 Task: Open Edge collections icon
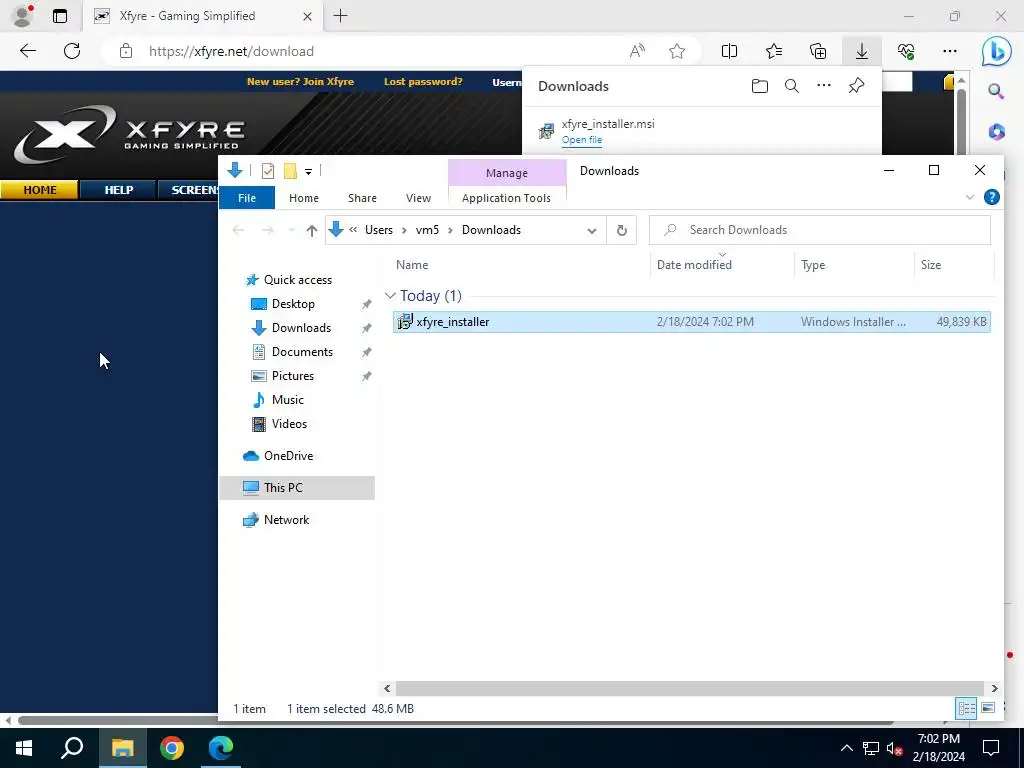tap(818, 51)
